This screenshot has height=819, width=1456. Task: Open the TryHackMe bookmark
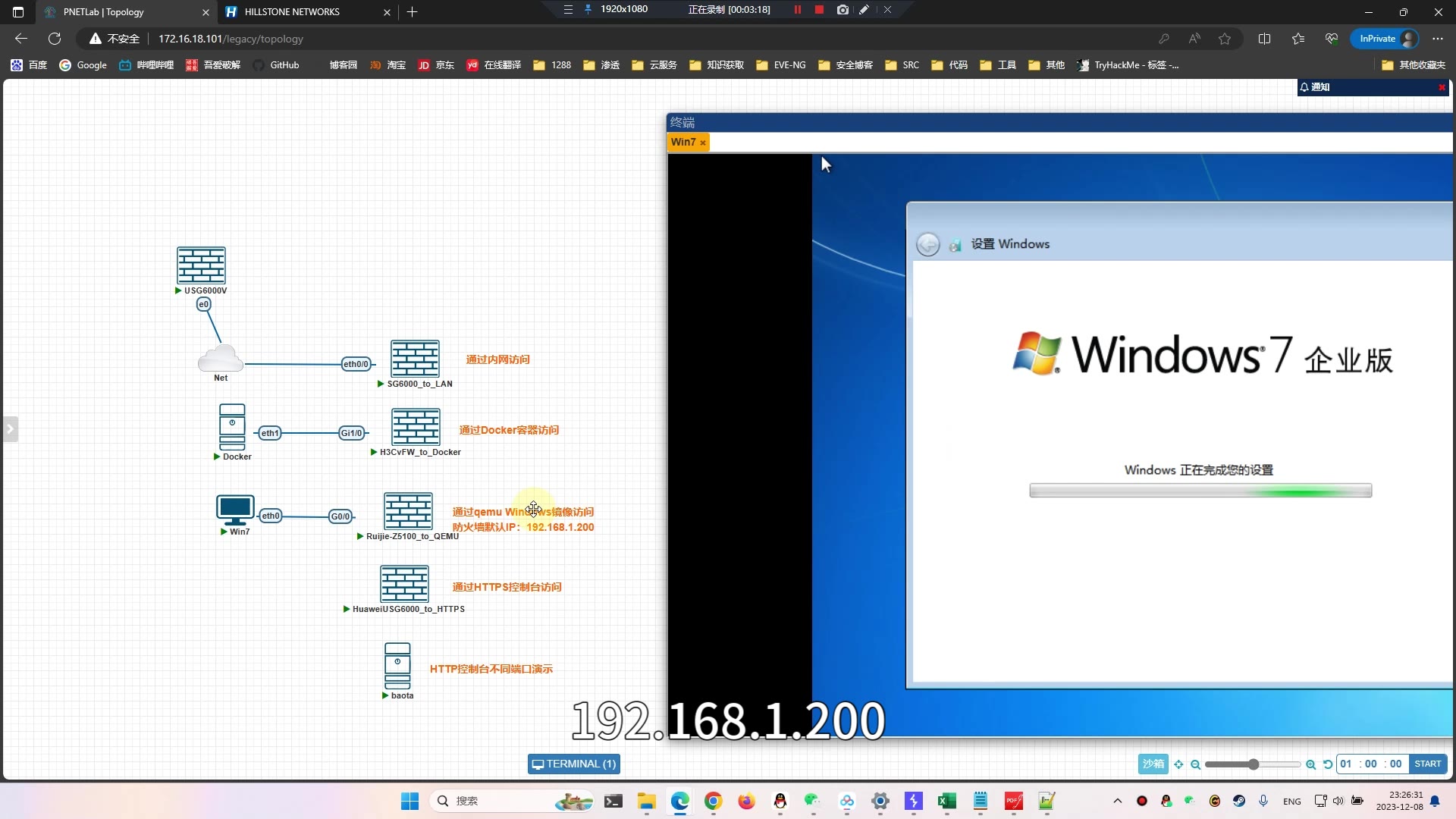click(x=1128, y=65)
